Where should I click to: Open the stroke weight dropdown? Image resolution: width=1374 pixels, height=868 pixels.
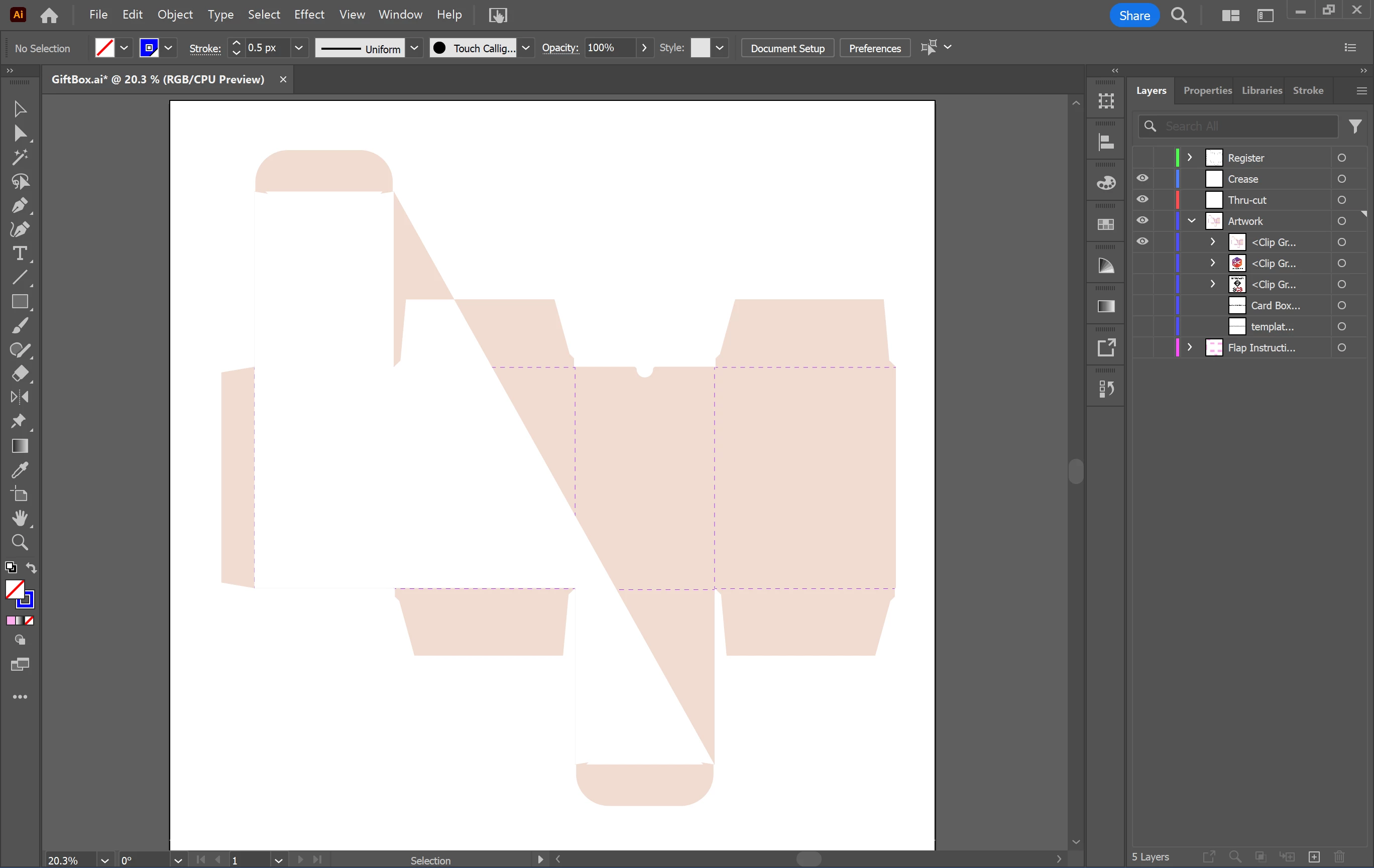298,48
